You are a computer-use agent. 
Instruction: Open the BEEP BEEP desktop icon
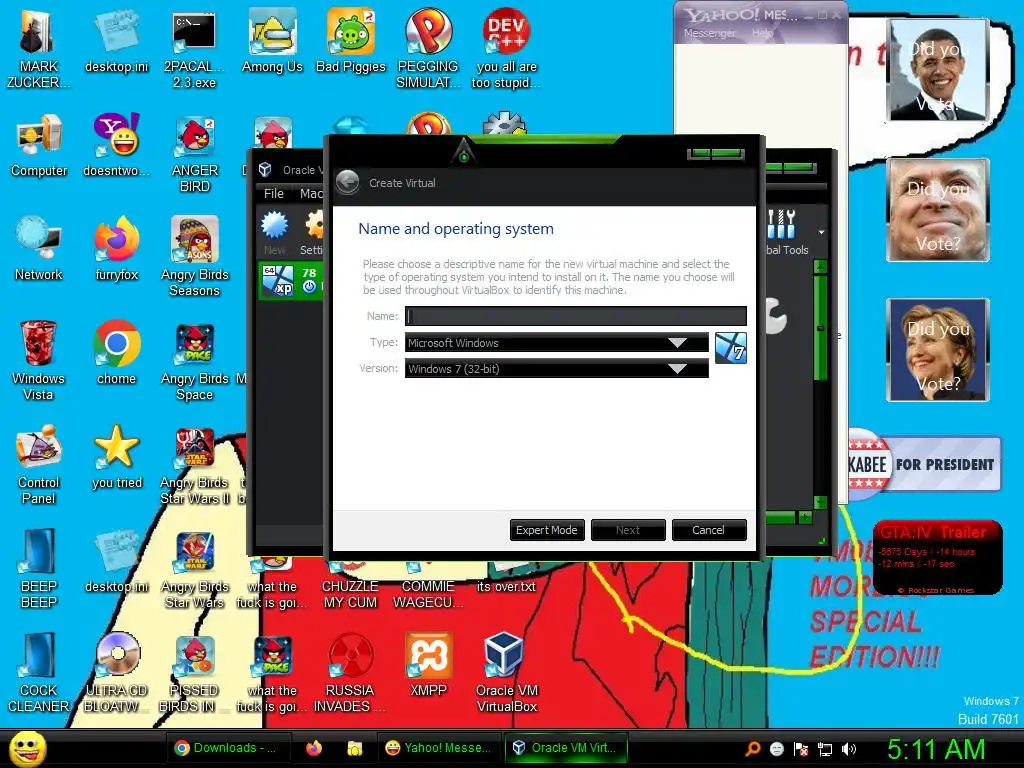click(x=39, y=568)
